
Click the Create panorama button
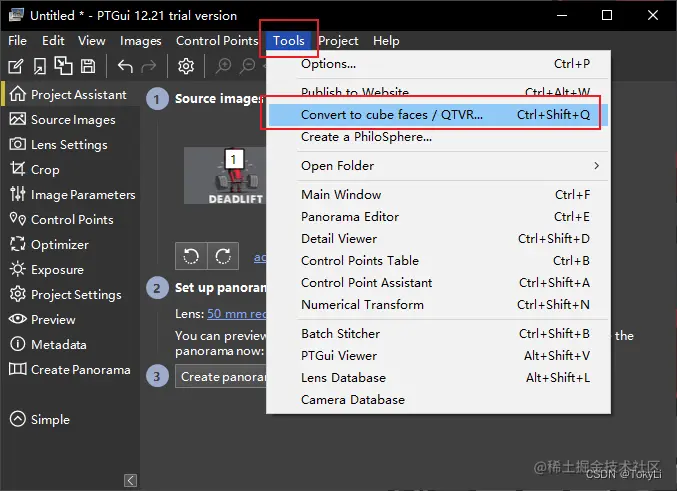[221, 377]
